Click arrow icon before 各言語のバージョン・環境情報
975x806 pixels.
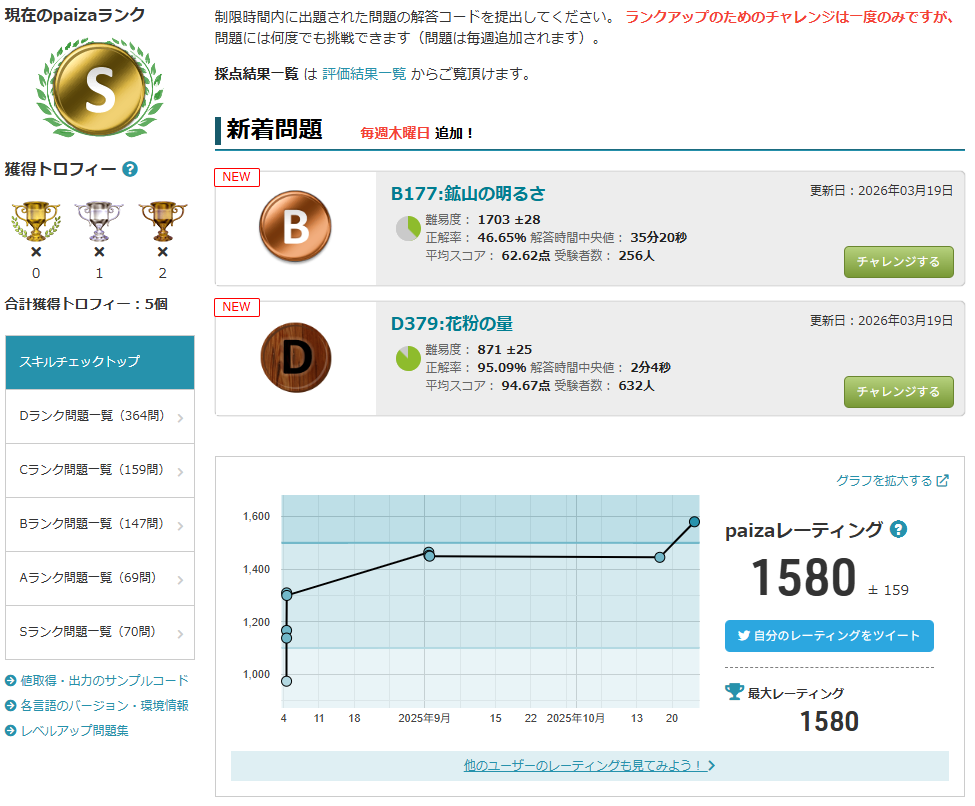11,706
